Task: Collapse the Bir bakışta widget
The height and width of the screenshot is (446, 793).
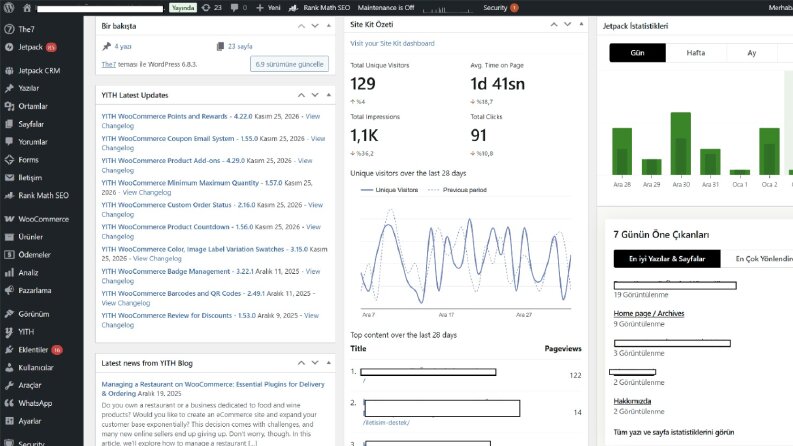Action: pos(329,26)
